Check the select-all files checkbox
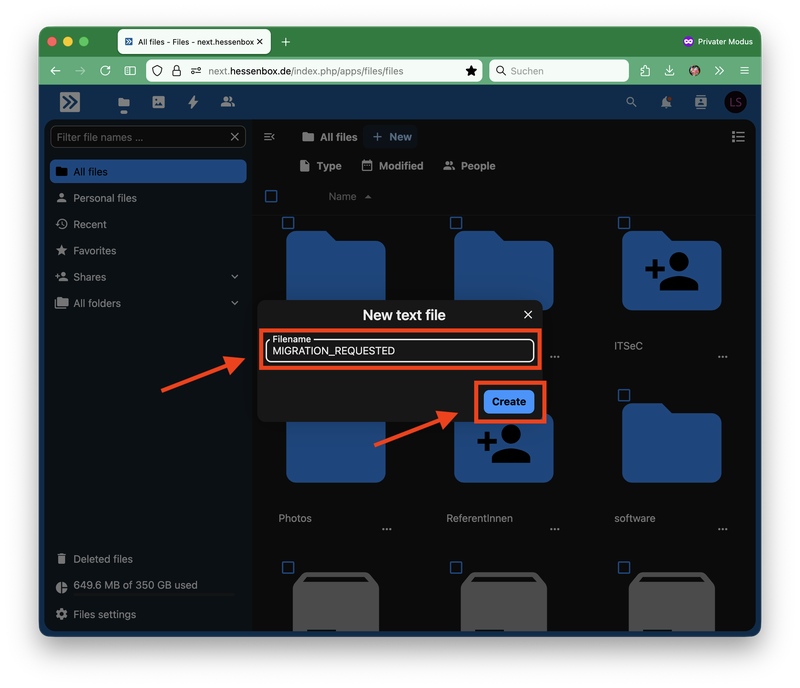The height and width of the screenshot is (688, 800). coord(271,196)
